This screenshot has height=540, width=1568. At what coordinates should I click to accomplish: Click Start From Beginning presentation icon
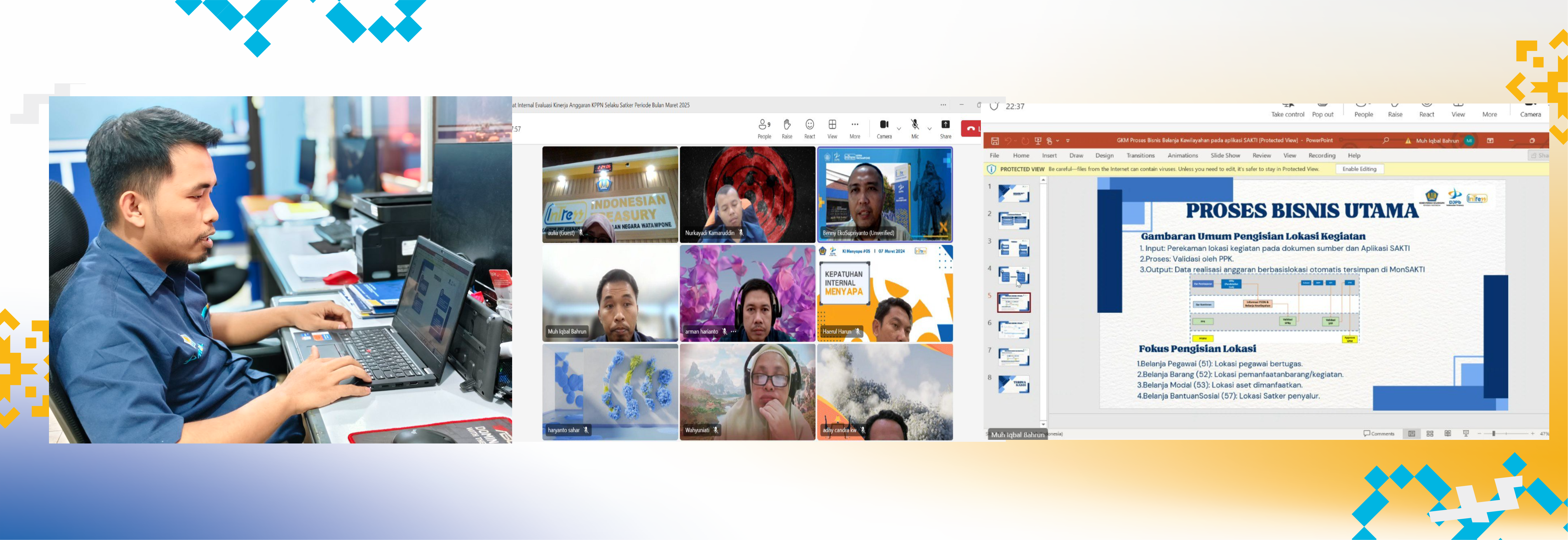(x=1038, y=141)
